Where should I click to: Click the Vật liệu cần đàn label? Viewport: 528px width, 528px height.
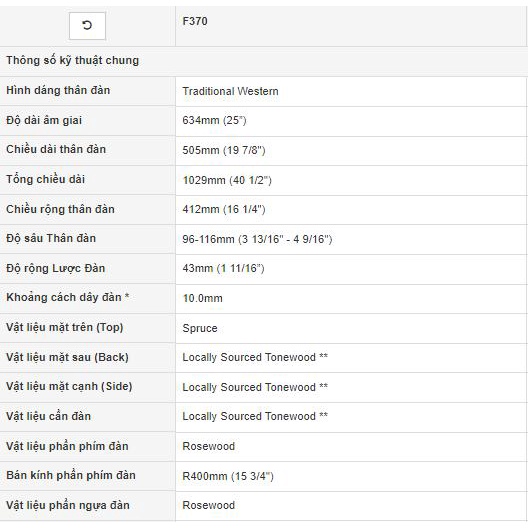click(x=48, y=416)
